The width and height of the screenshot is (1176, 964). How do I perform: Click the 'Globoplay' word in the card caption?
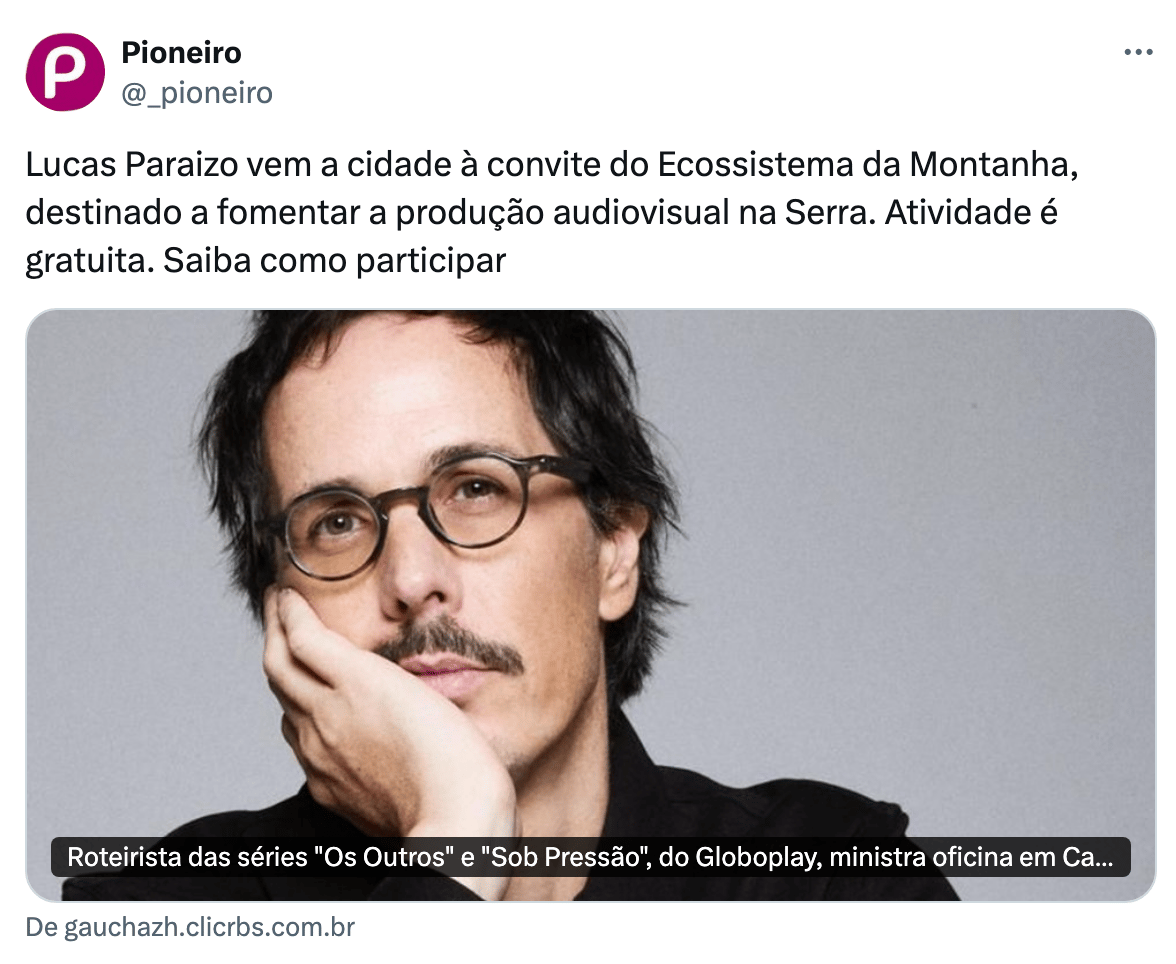(758, 857)
